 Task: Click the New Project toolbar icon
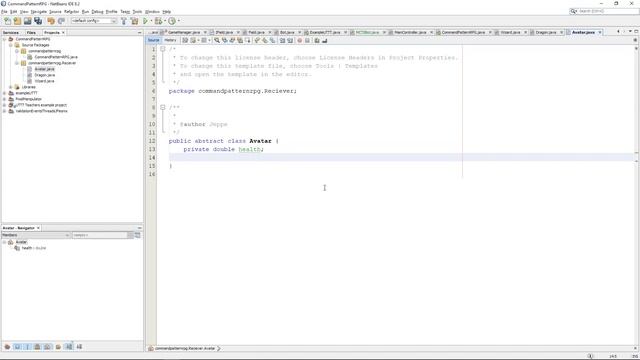click(17, 21)
